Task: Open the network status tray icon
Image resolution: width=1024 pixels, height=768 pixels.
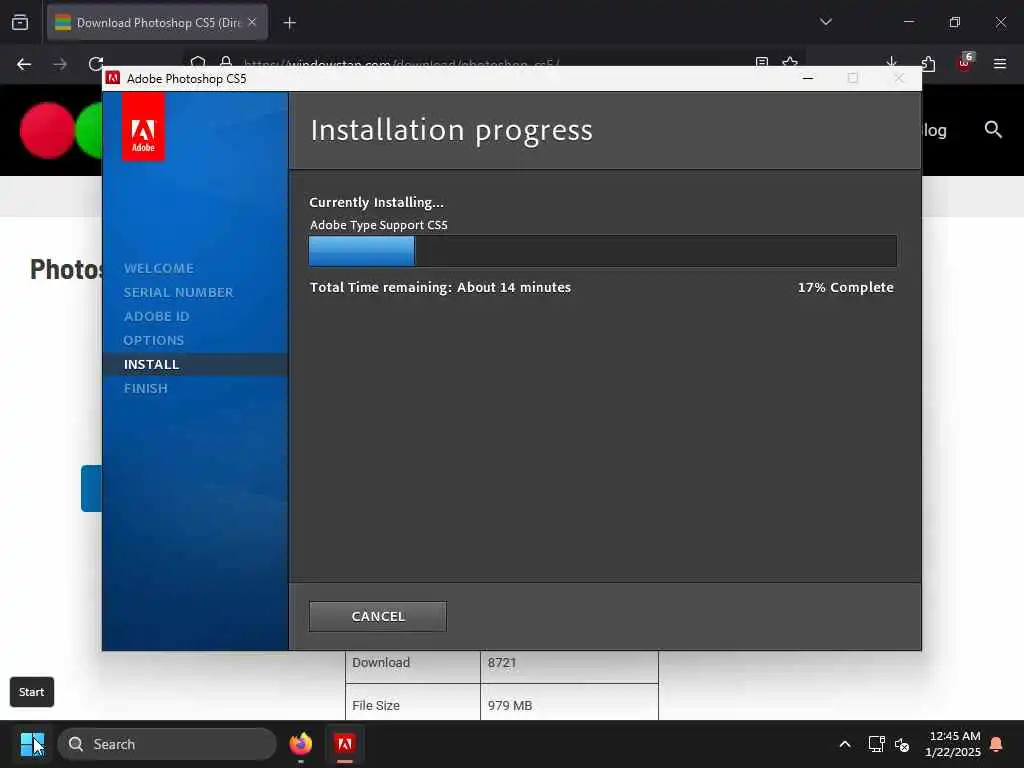Action: pyautogui.click(x=876, y=744)
